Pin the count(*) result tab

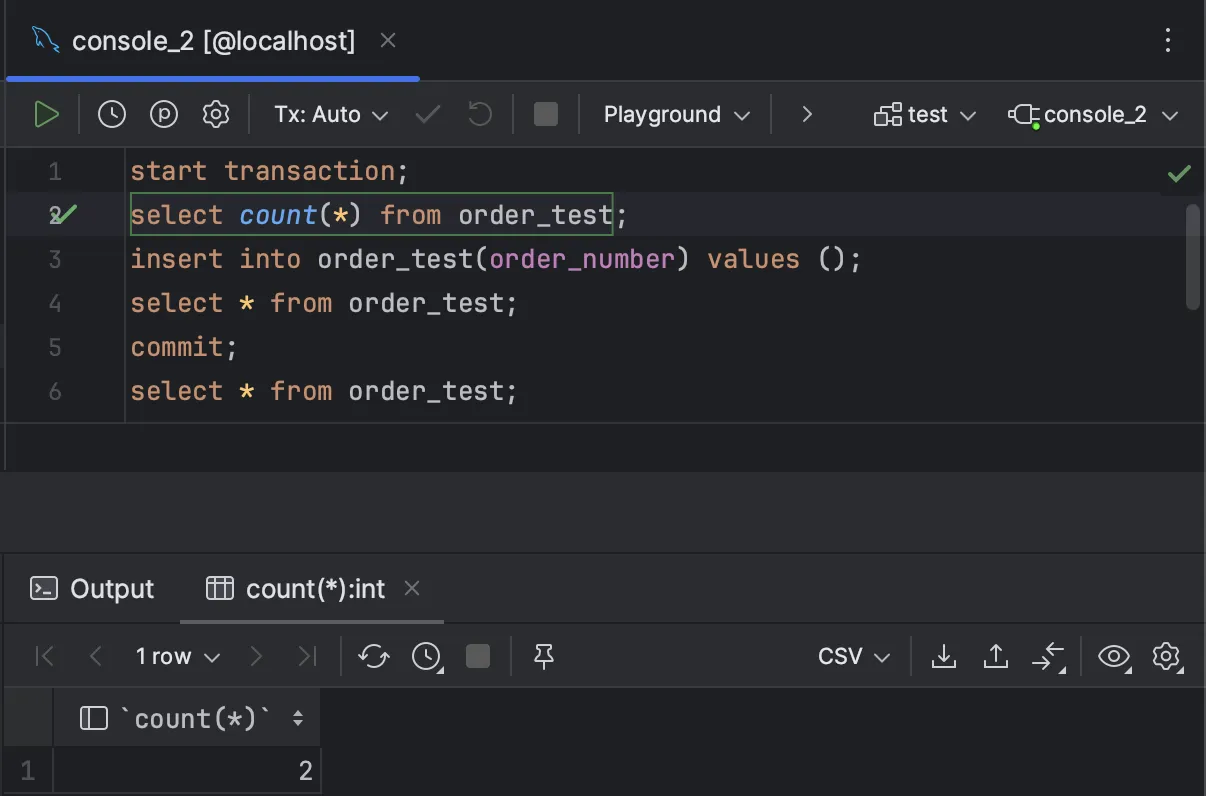[x=544, y=657]
